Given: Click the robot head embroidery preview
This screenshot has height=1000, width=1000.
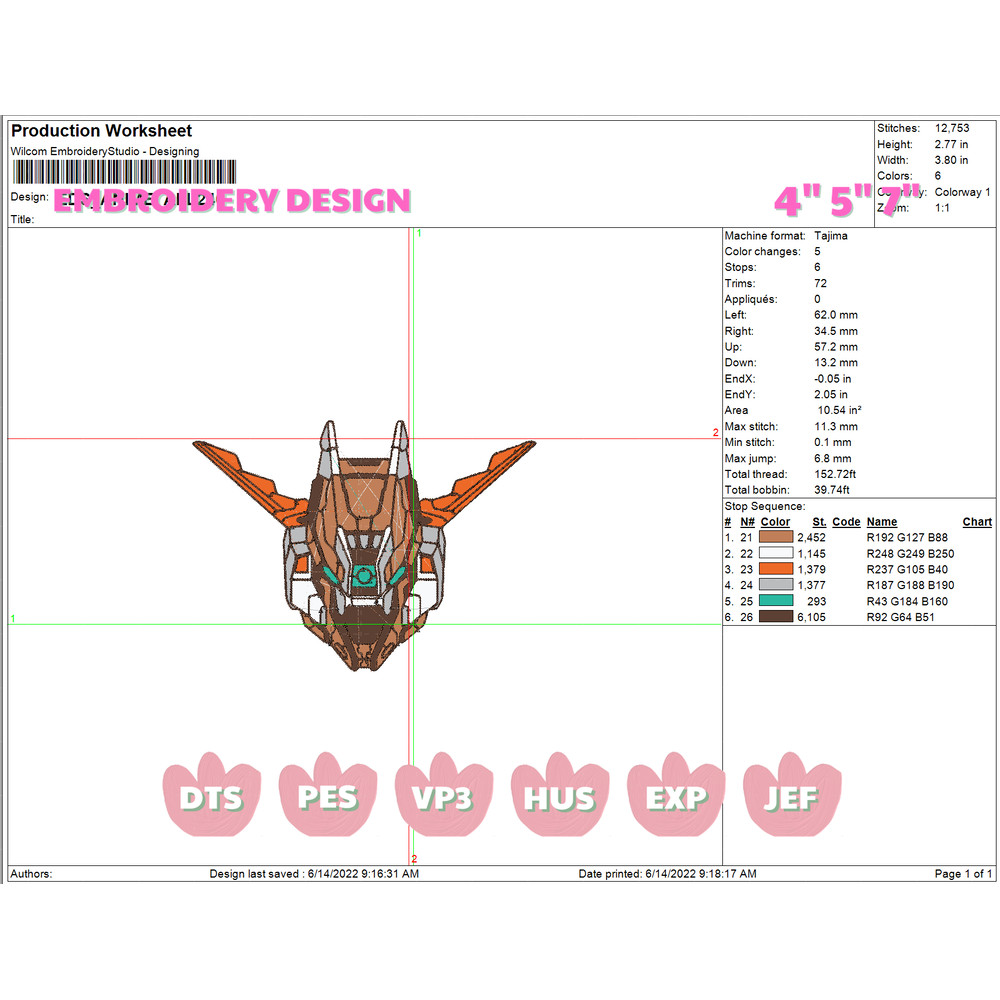Looking at the screenshot, I should (364, 545).
